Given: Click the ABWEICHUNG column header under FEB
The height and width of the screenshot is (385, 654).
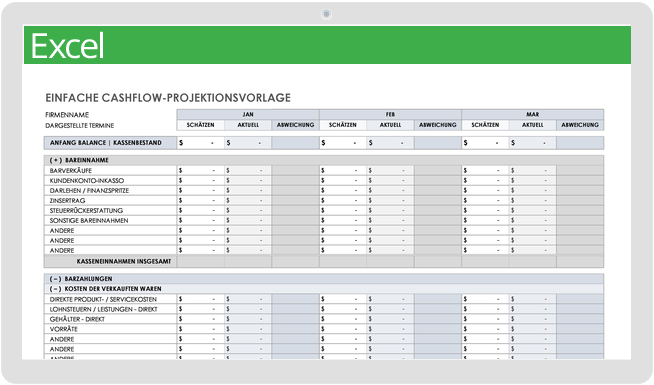Looking at the screenshot, I should (438, 125).
